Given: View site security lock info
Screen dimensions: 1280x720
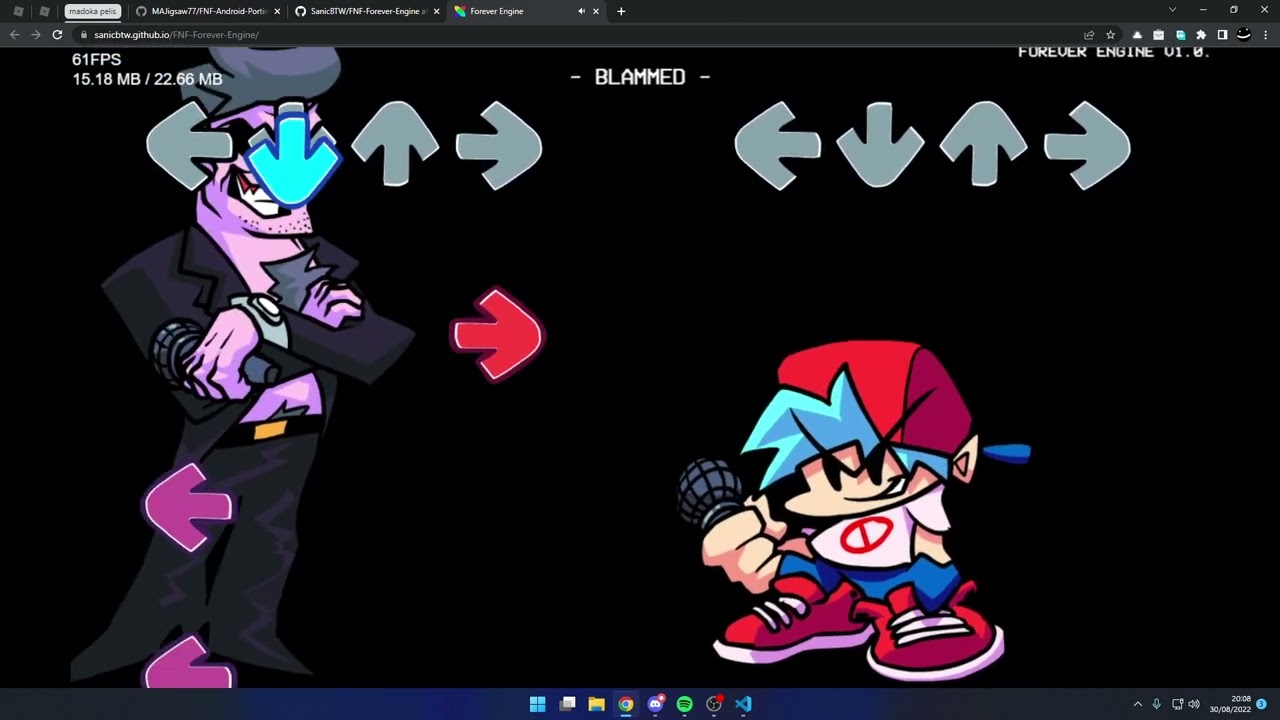Looking at the screenshot, I should click(84, 35).
